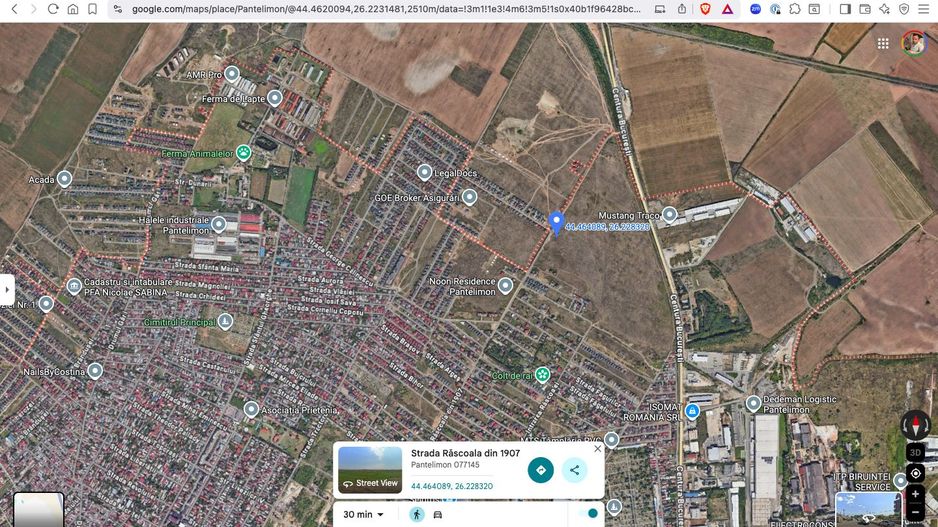Open the VPN shield icon
This screenshot has height=527, width=938.
(904, 9)
